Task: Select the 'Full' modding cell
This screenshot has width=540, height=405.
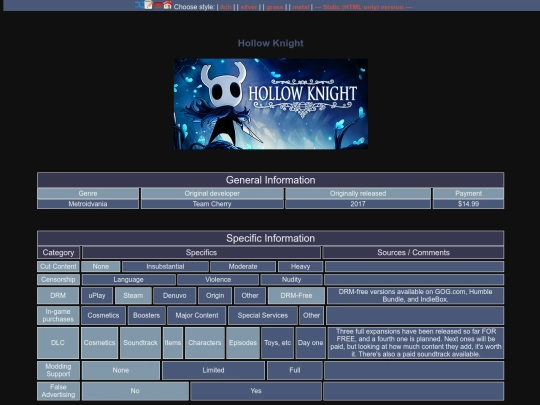Action: coord(295,370)
